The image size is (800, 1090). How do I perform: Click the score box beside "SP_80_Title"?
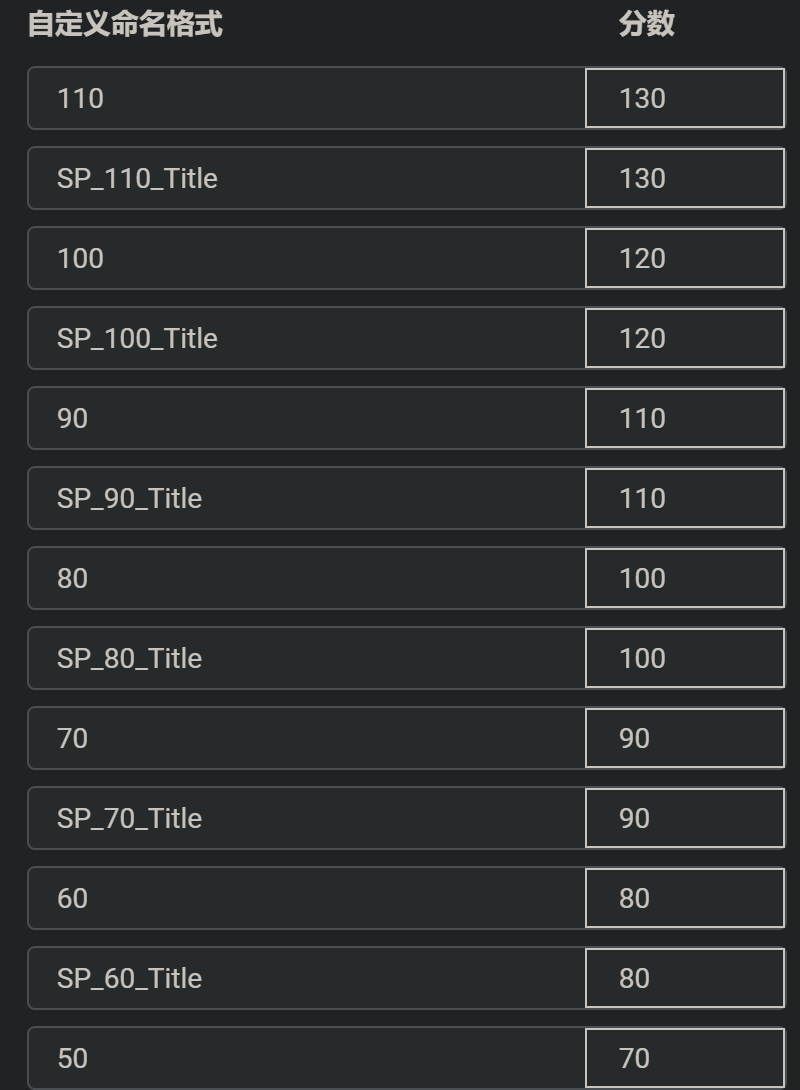684,658
